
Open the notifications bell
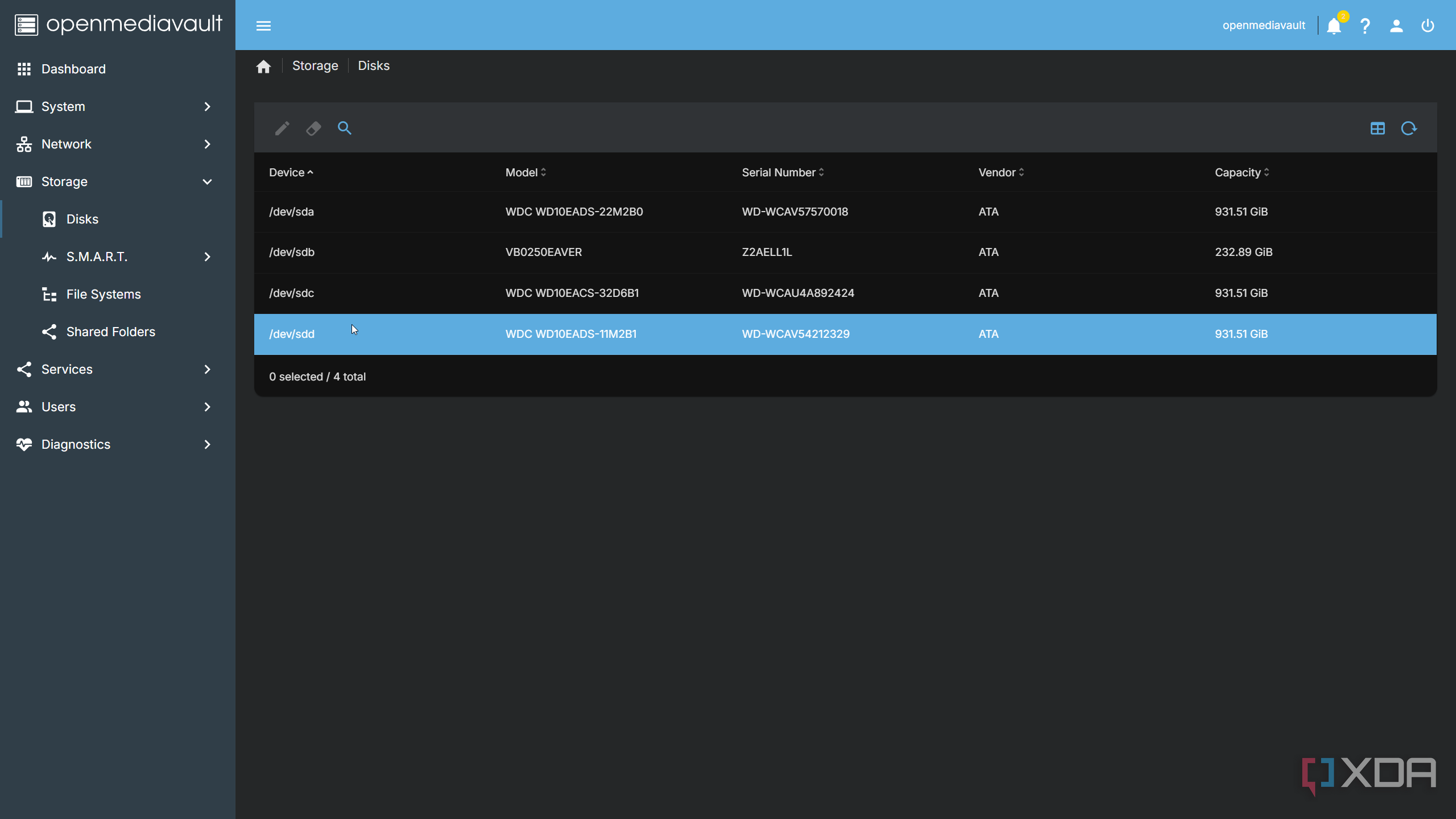point(1334,26)
